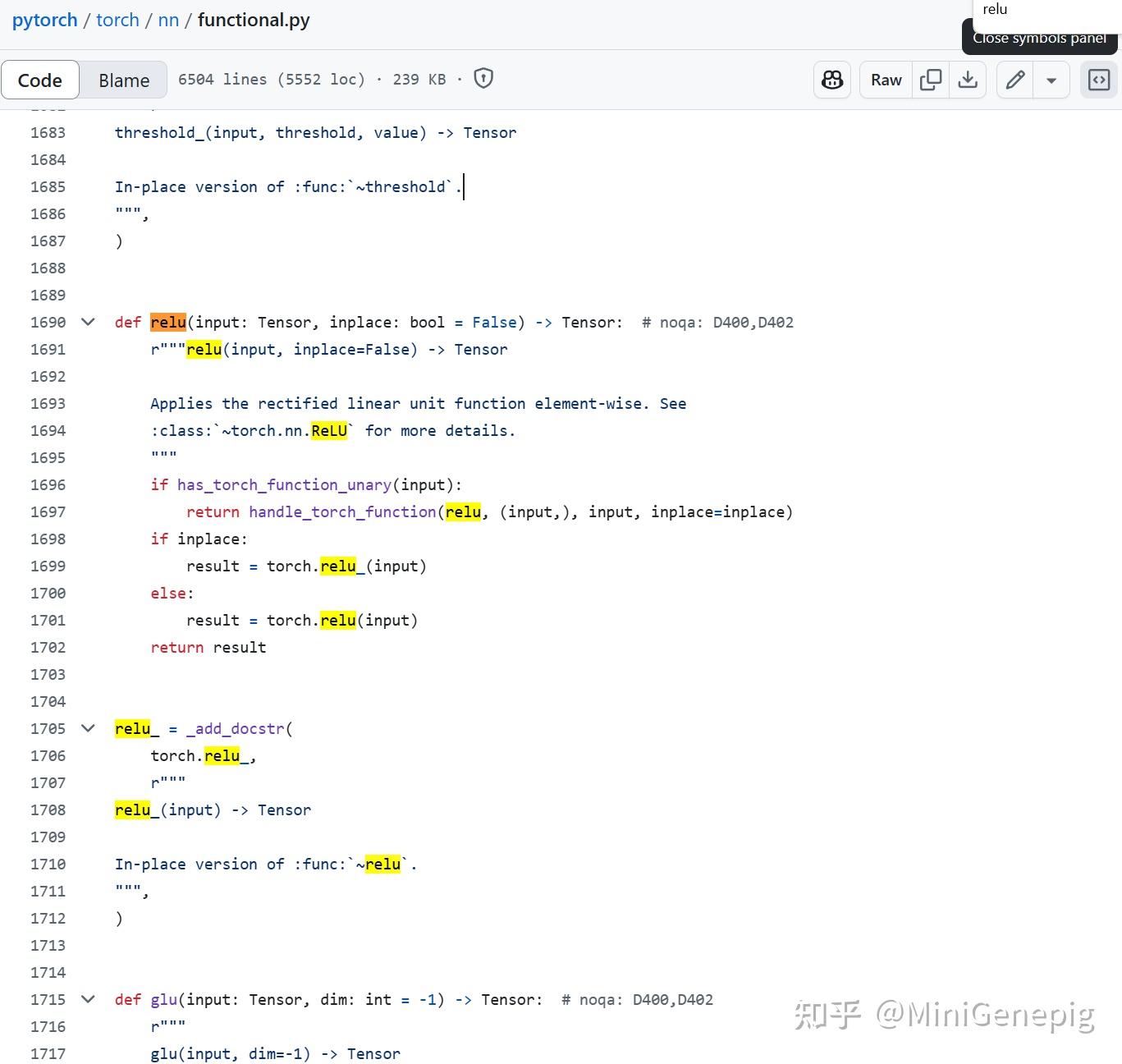Open more edit options dropdown arrow

pos(1051,80)
